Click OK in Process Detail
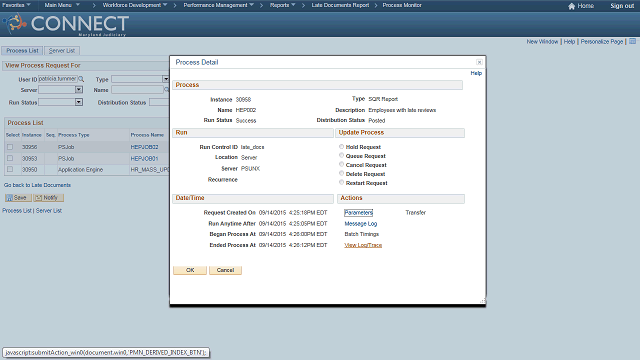Viewport: 640px width, 360px height. [x=190, y=270]
